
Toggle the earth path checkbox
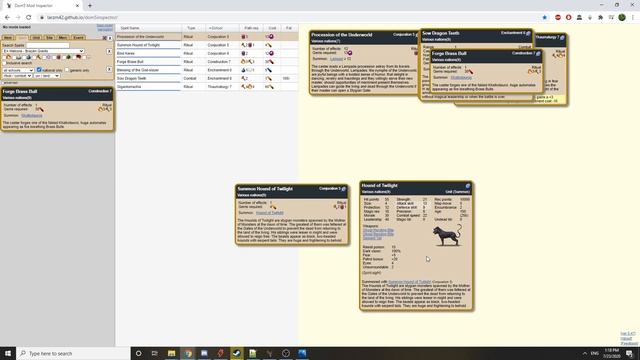[x=34, y=57]
